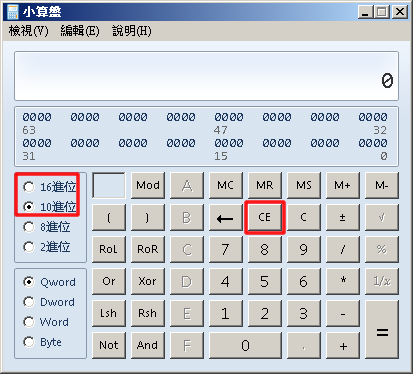Click the bit group above label 47

tap(229, 117)
